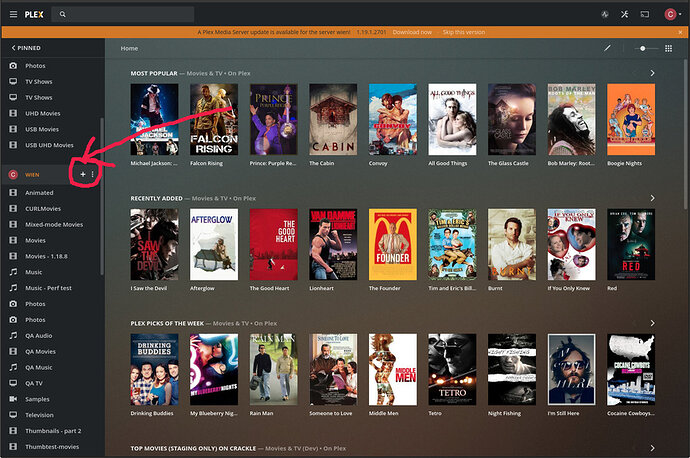Image resolution: width=690 pixels, height=458 pixels.
Task: Open the user account avatar menu
Action: pos(672,15)
